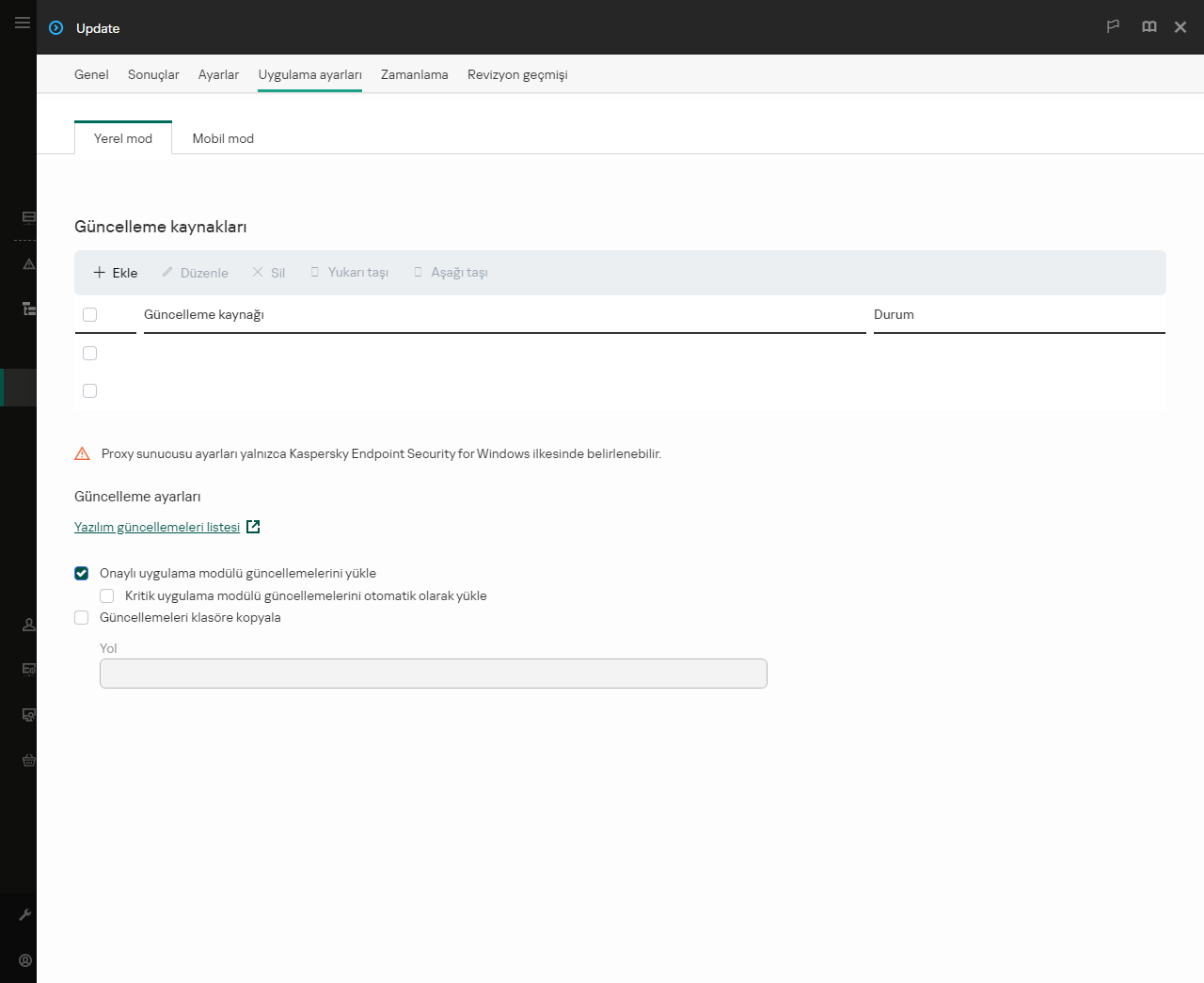The width and height of the screenshot is (1204, 983).
Task: Click the warning triangle icon in sidebar
Action: tap(29, 264)
